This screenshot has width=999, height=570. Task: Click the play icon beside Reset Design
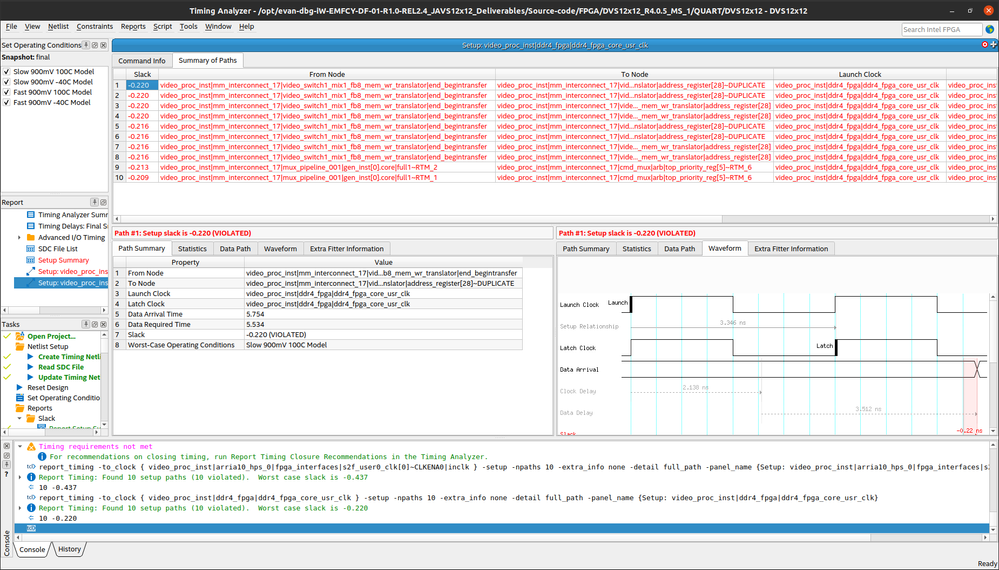[20, 388]
